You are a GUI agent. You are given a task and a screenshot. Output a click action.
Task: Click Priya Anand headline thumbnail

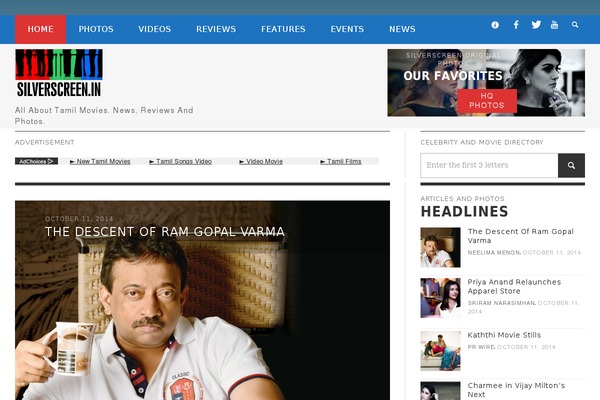click(440, 298)
